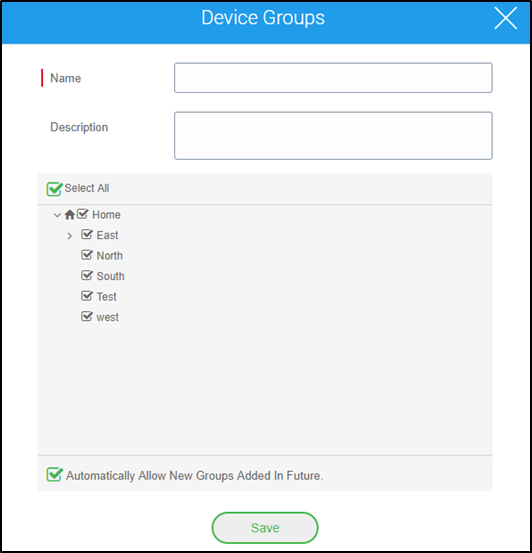Expand the East group node
The height and width of the screenshot is (553, 532).
69,236
